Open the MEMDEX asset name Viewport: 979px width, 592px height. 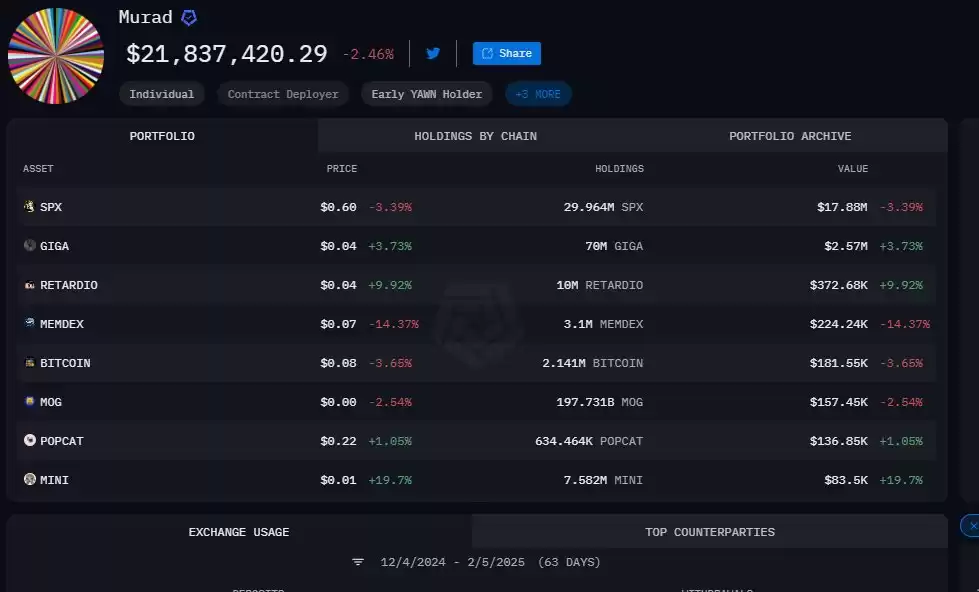pos(62,324)
